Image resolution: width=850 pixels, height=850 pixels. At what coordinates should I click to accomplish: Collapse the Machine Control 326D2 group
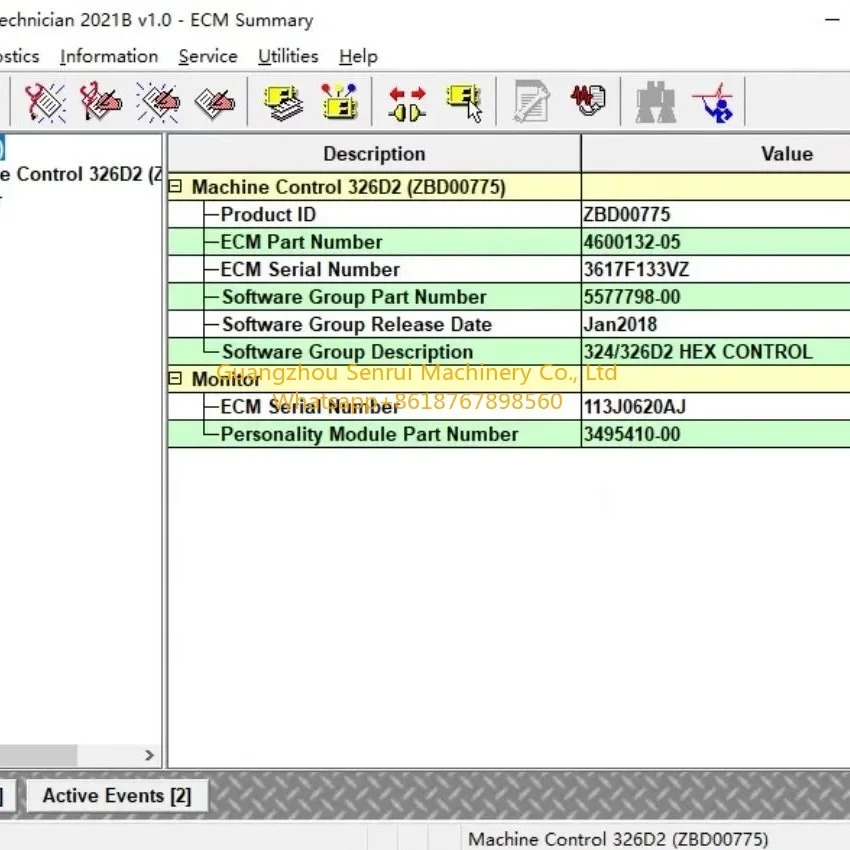coord(175,186)
